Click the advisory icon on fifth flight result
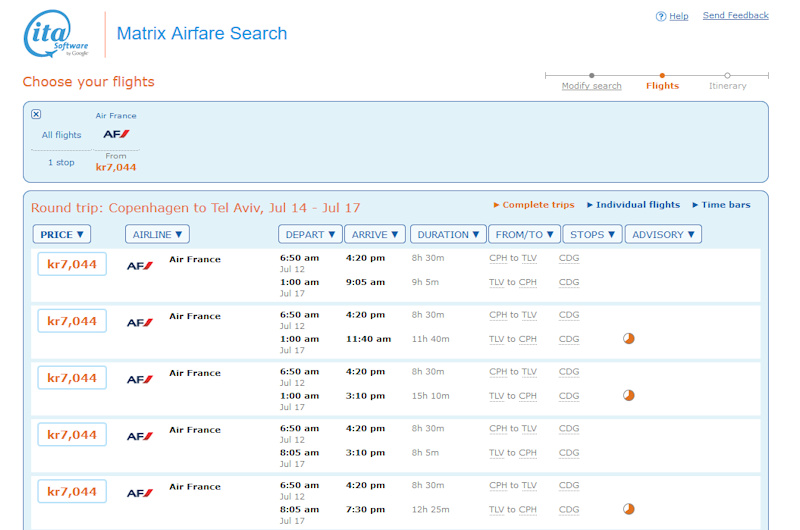 tap(628, 509)
